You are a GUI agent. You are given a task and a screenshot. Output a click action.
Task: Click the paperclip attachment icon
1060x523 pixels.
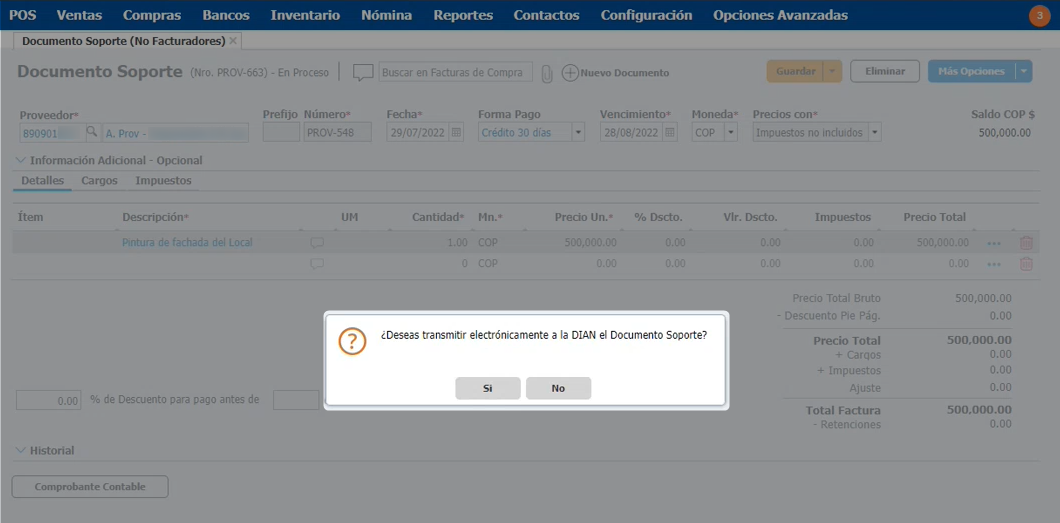click(x=546, y=73)
